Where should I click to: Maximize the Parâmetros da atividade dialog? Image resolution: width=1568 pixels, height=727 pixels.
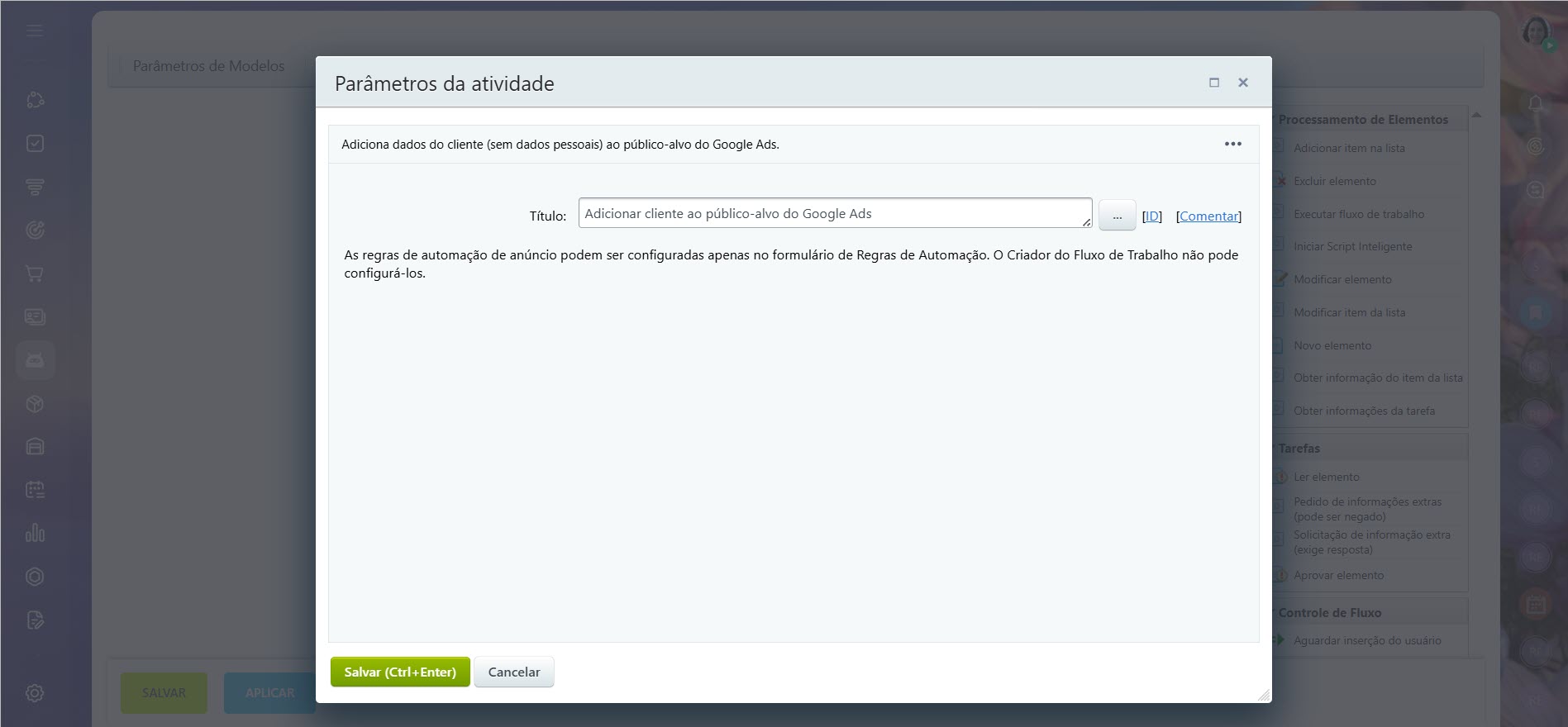coord(1214,83)
